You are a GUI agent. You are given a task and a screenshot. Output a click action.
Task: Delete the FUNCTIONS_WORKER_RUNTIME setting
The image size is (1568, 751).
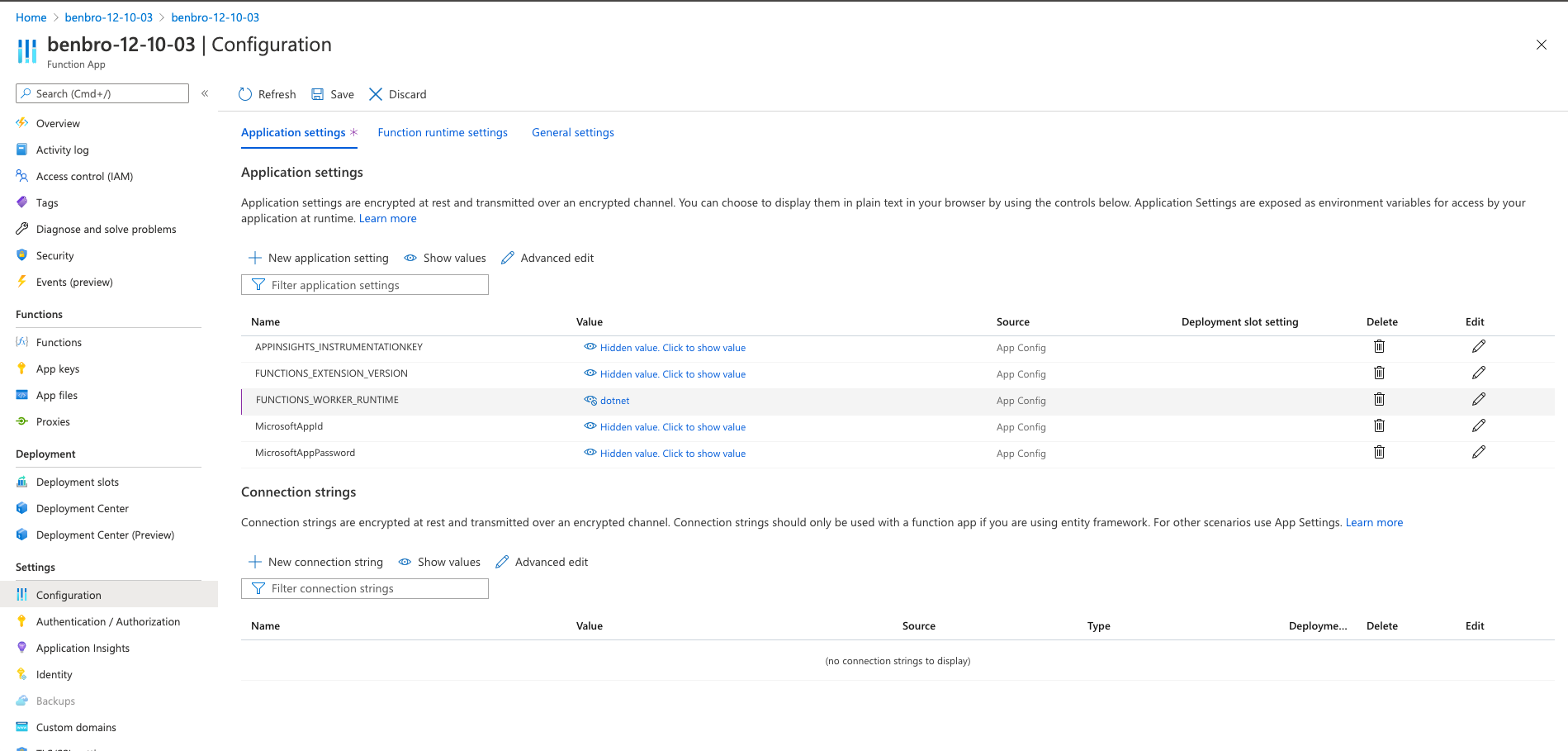1379,400
